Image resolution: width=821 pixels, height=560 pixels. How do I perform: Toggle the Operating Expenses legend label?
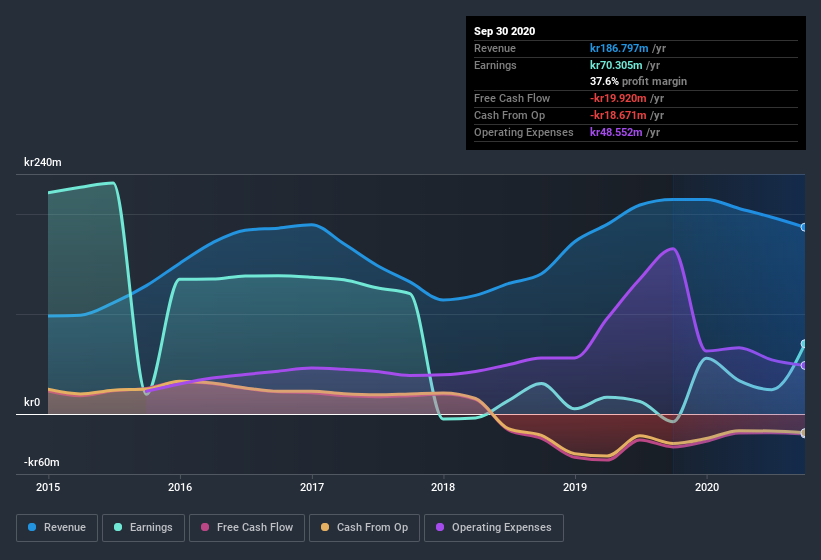501,527
